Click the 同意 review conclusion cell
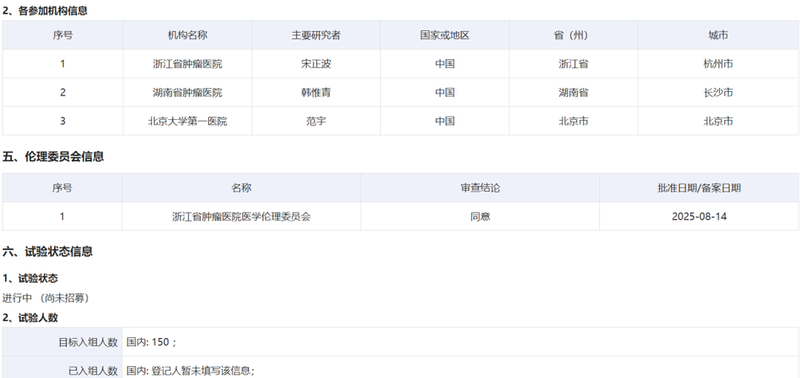 click(480, 217)
